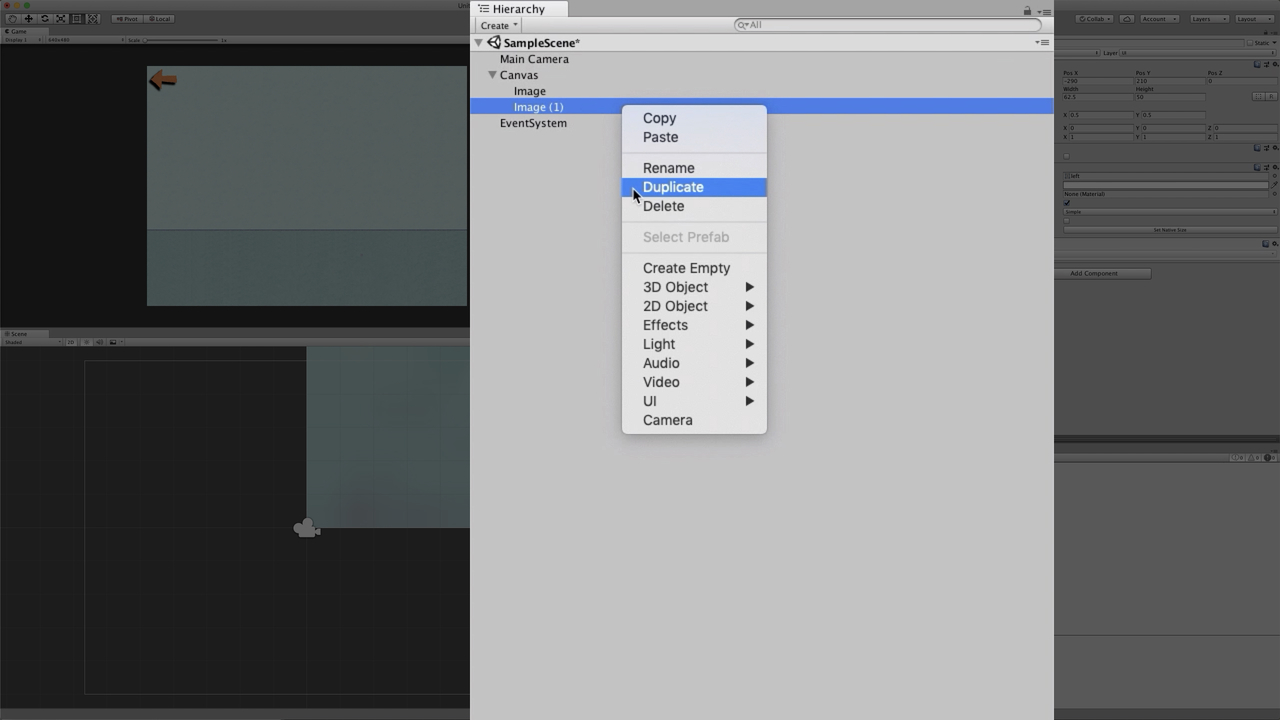
Task: Click the color eyedropper icon in Inspector
Action: coord(1274,185)
